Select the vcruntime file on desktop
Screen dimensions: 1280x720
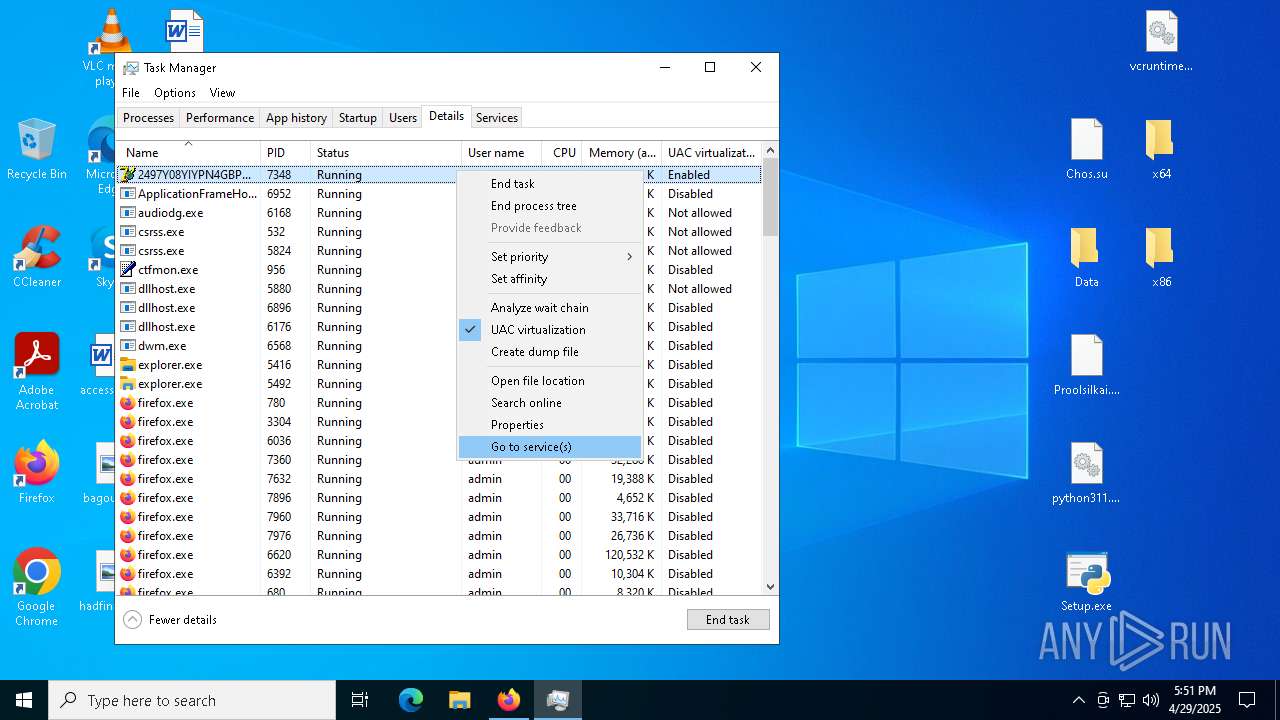[x=1161, y=41]
